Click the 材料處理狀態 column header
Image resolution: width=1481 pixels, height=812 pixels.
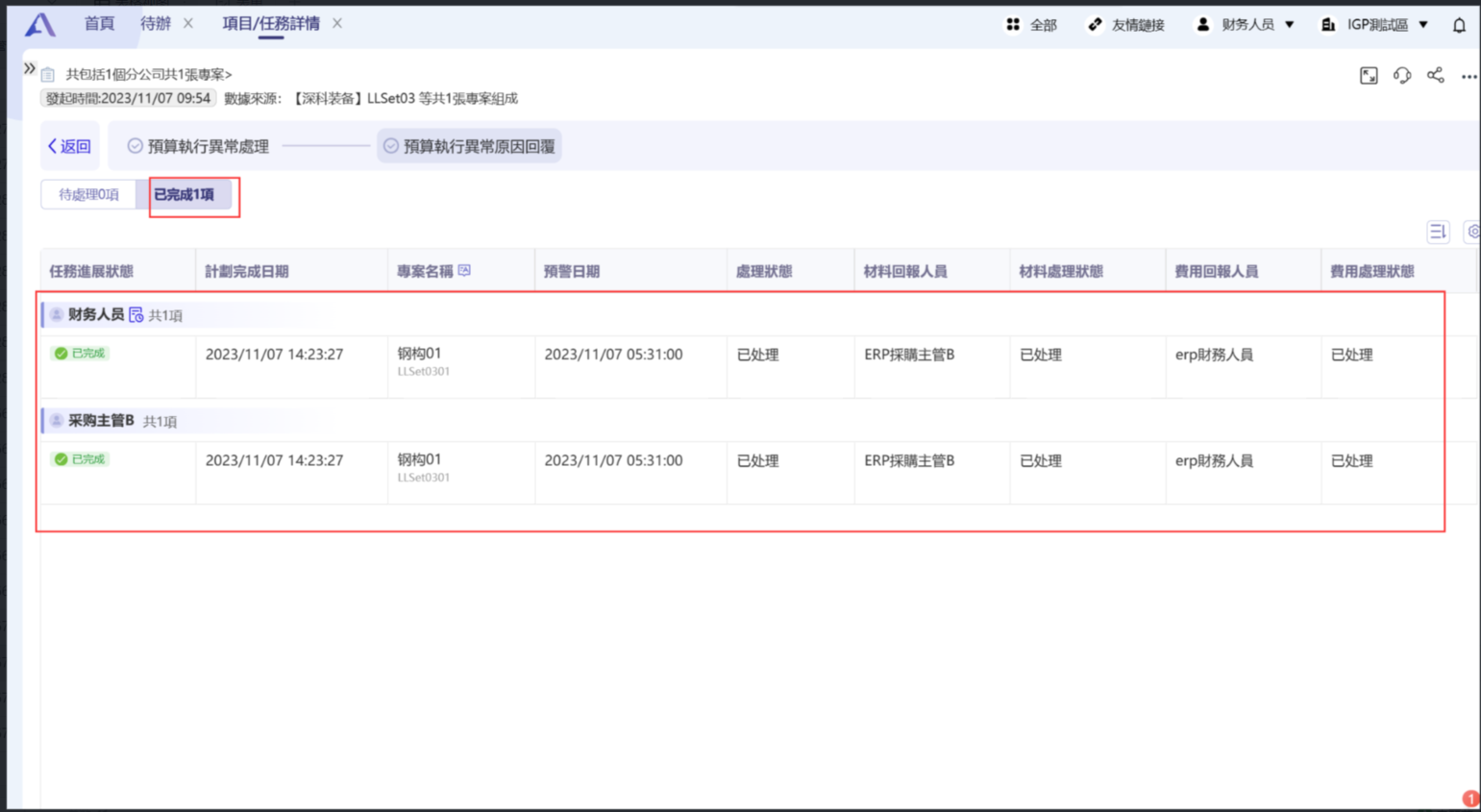(1061, 271)
